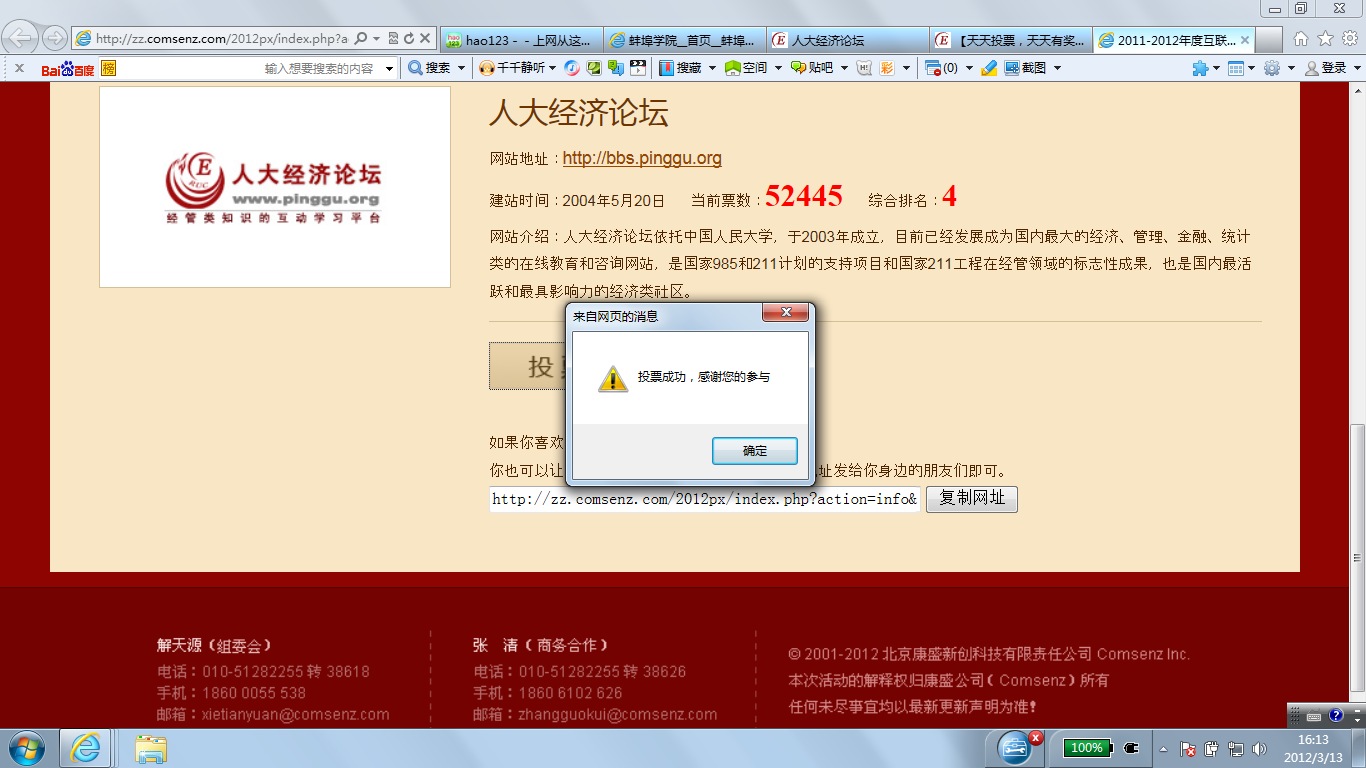Click the browser address bar URL
The width and height of the screenshot is (1366, 768).
222,39
